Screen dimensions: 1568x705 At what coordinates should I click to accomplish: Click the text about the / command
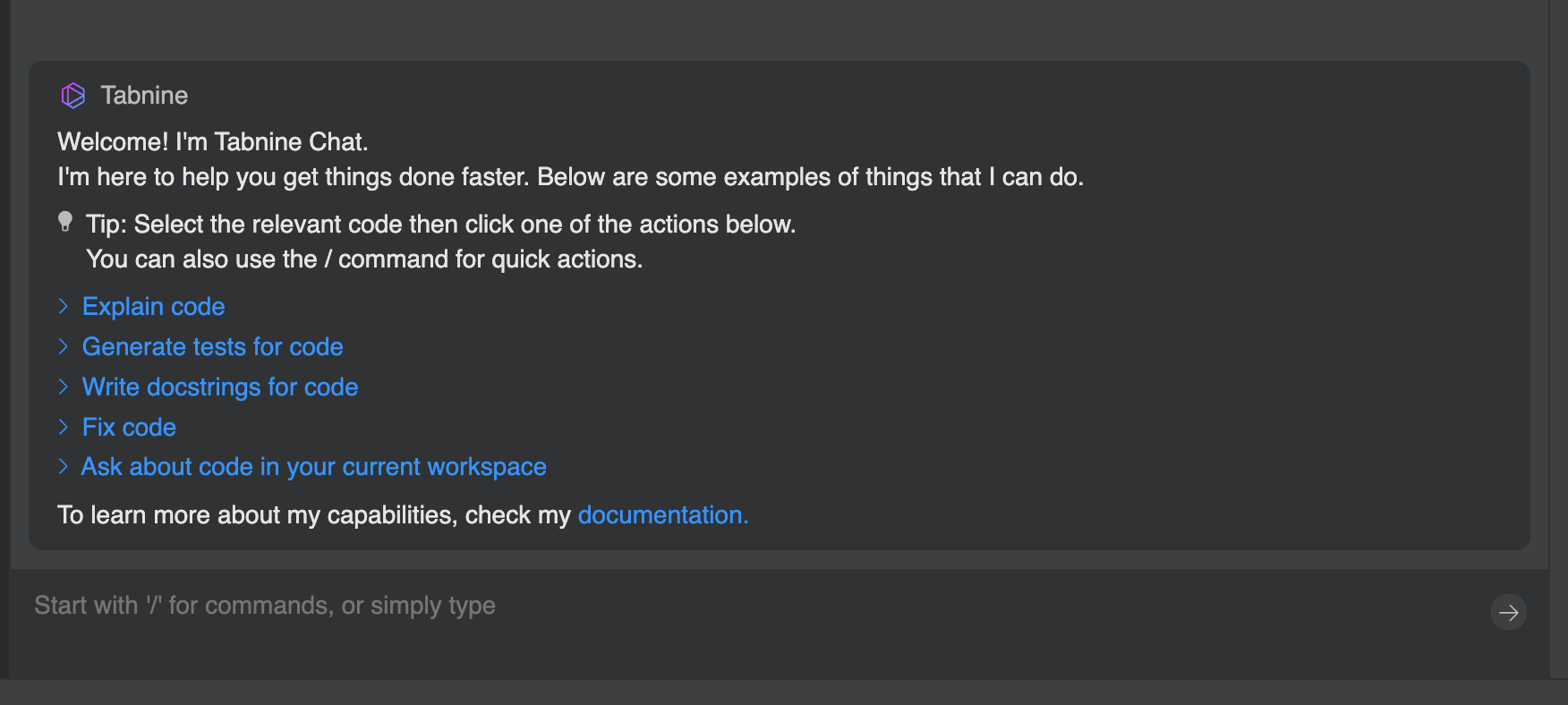click(x=364, y=259)
